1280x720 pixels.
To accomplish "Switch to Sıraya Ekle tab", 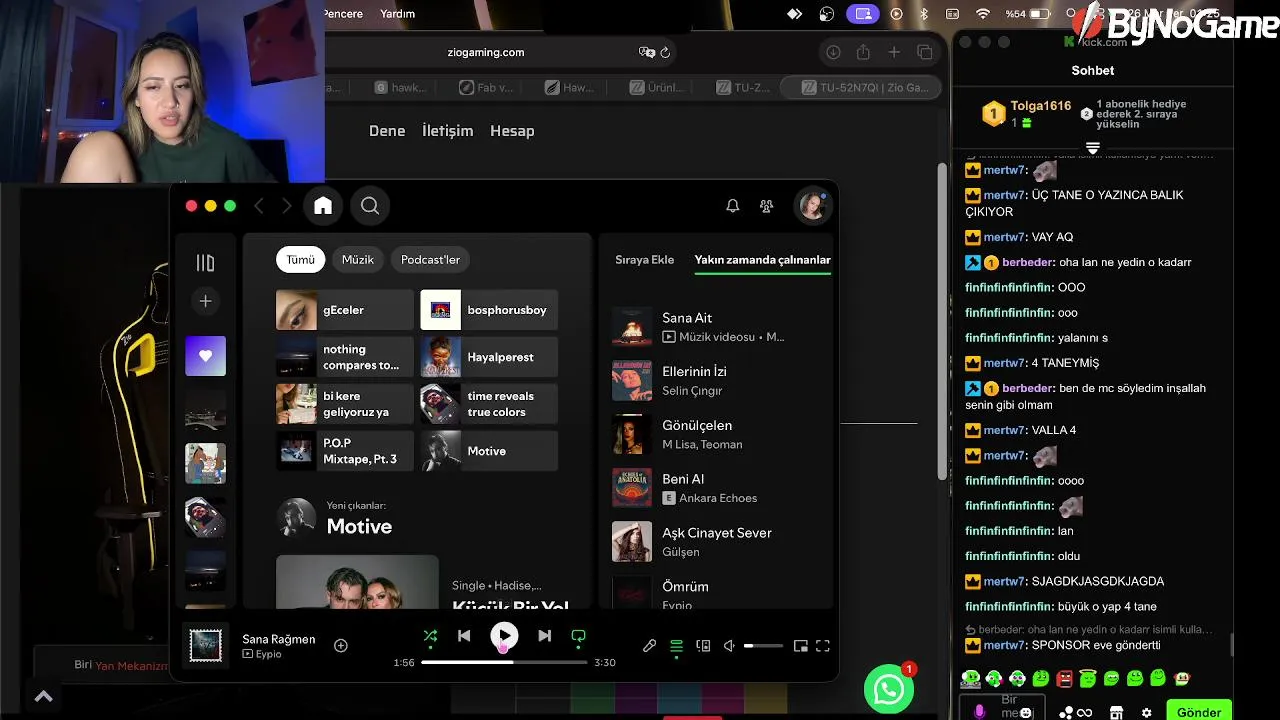I will [x=644, y=260].
